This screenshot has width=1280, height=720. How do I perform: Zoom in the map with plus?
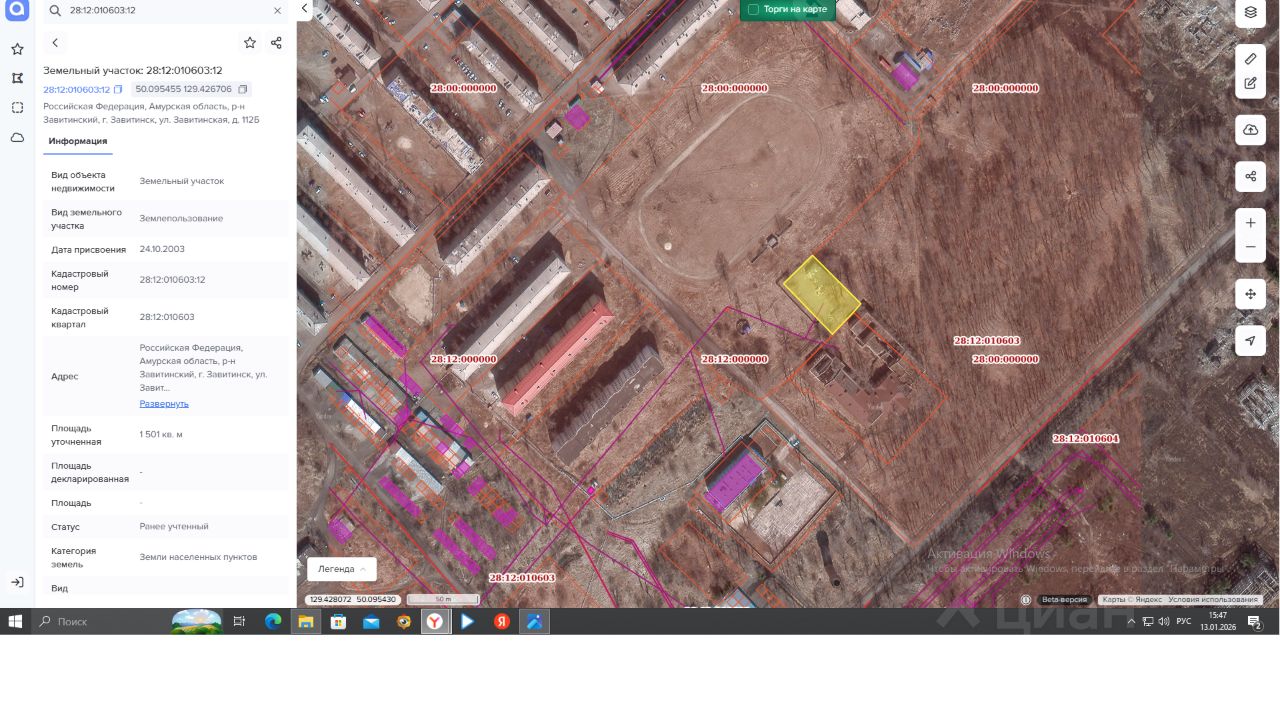tap(1250, 223)
